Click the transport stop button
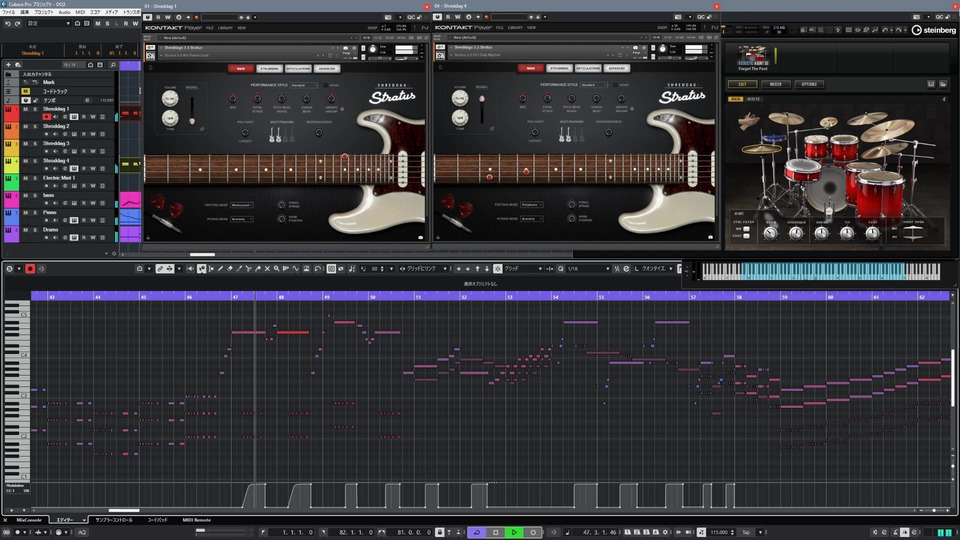This screenshot has width=960, height=540. pyautogui.click(x=495, y=532)
